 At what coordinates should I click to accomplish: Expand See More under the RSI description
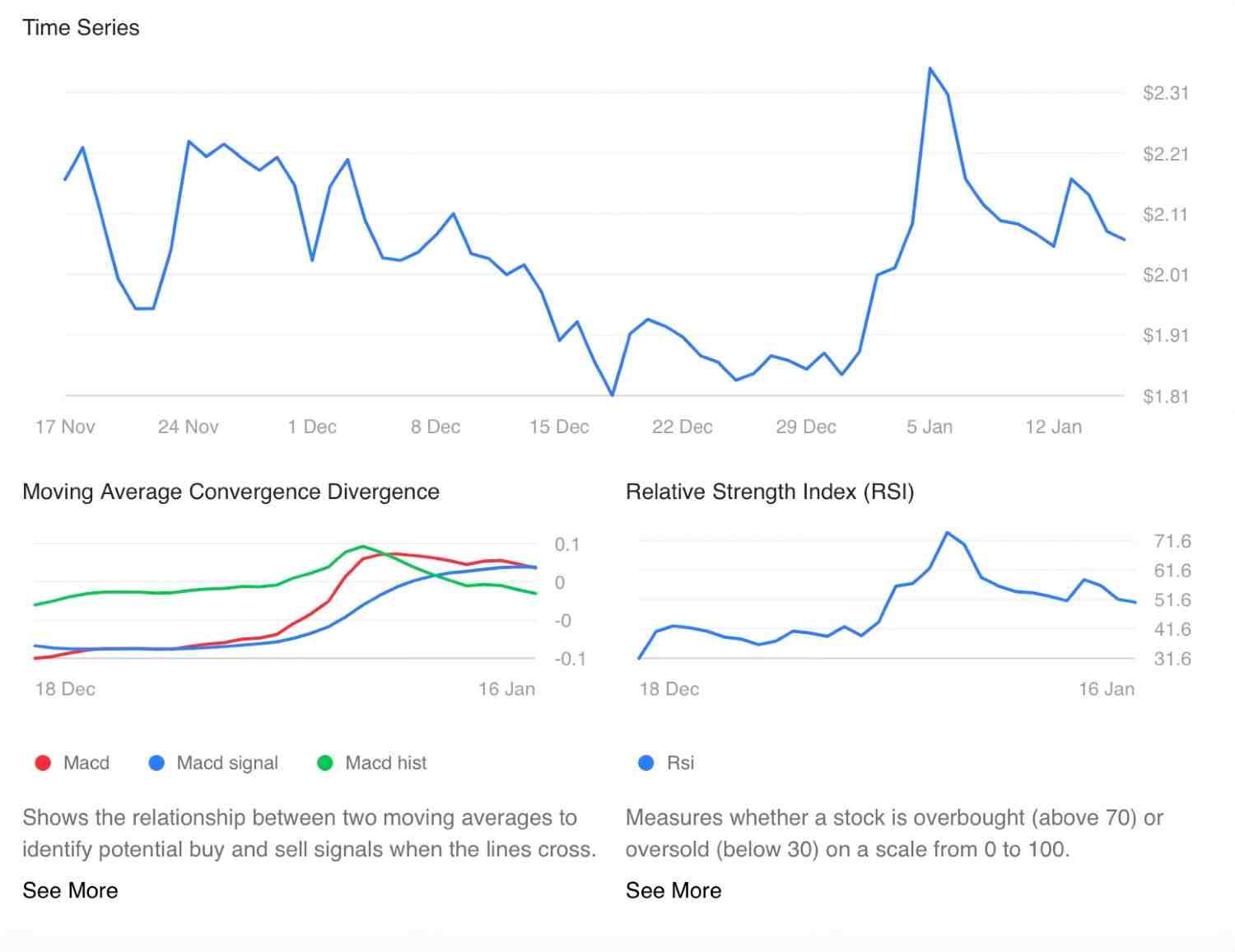(673, 890)
